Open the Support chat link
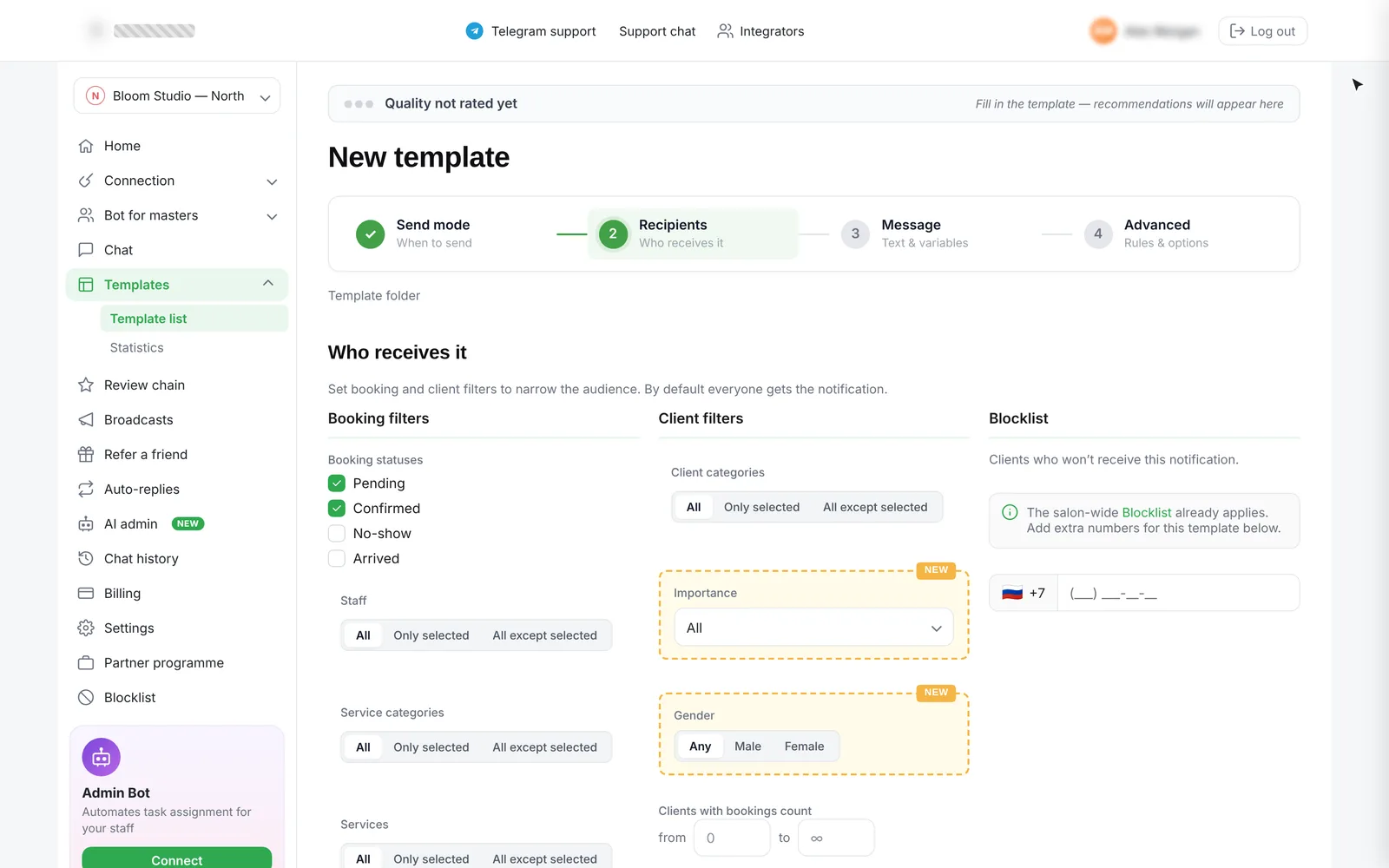 [657, 31]
